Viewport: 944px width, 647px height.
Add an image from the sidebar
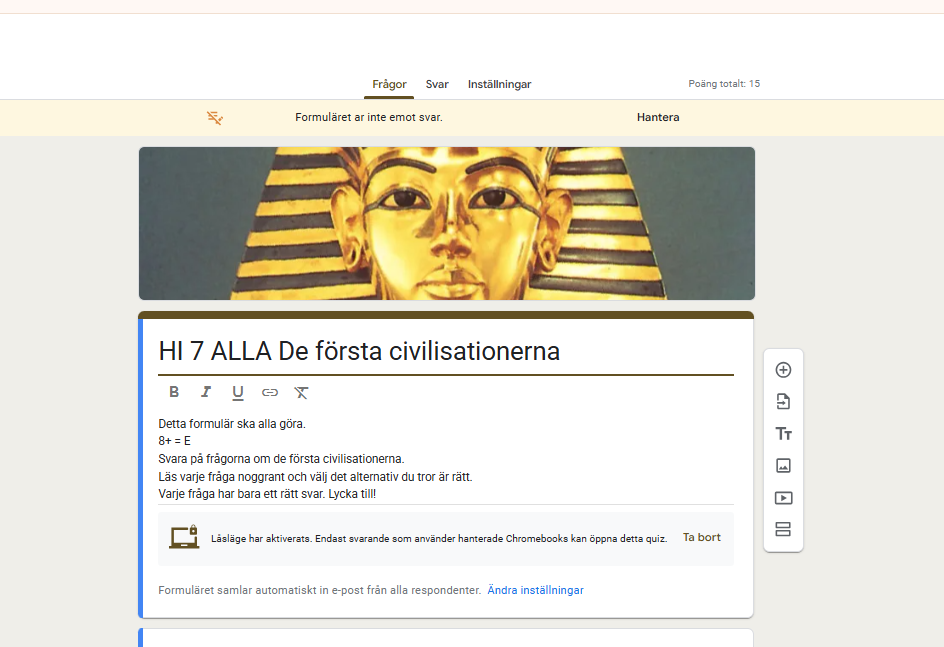783,466
